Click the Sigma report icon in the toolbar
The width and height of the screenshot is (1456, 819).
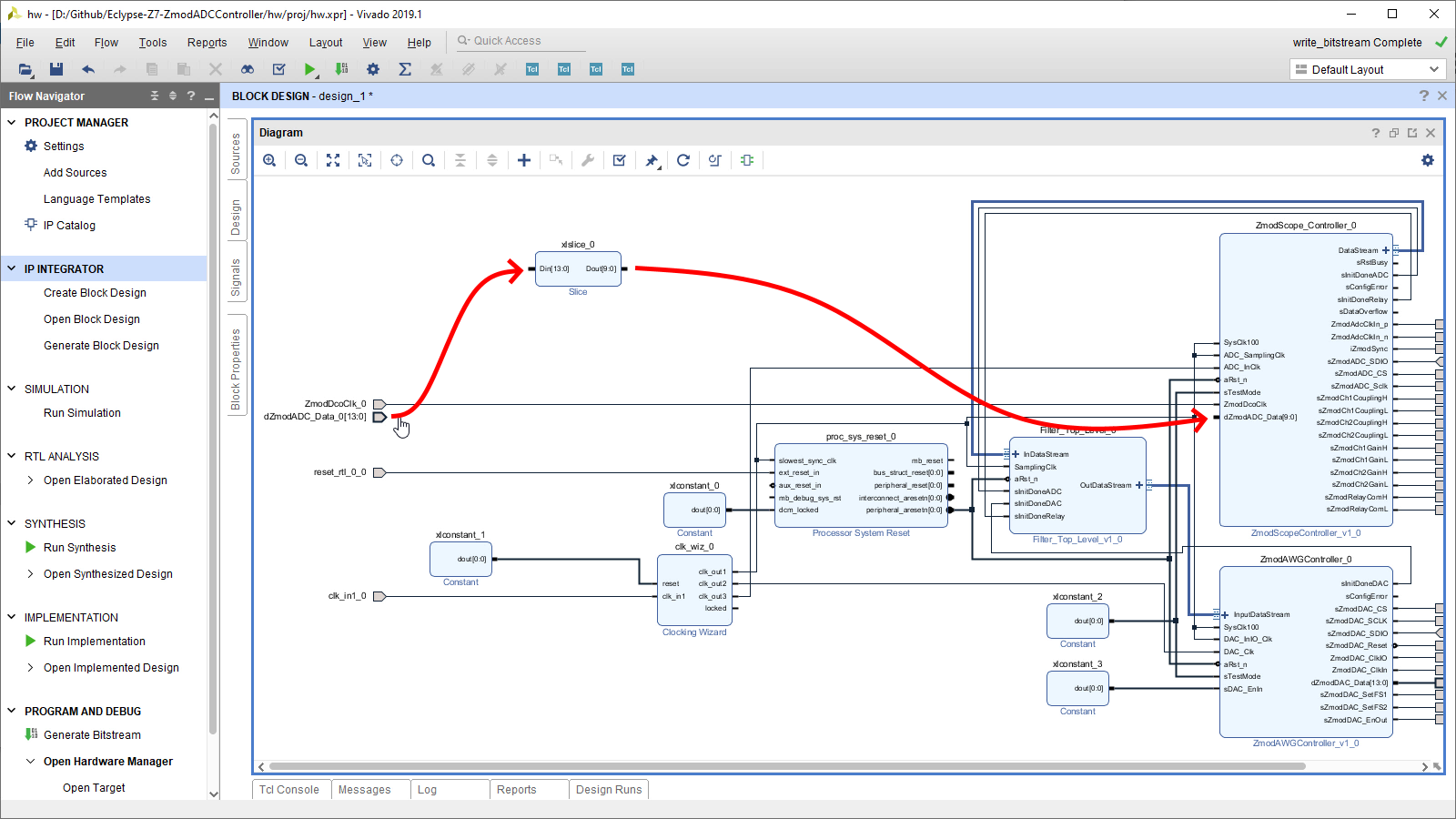(405, 69)
